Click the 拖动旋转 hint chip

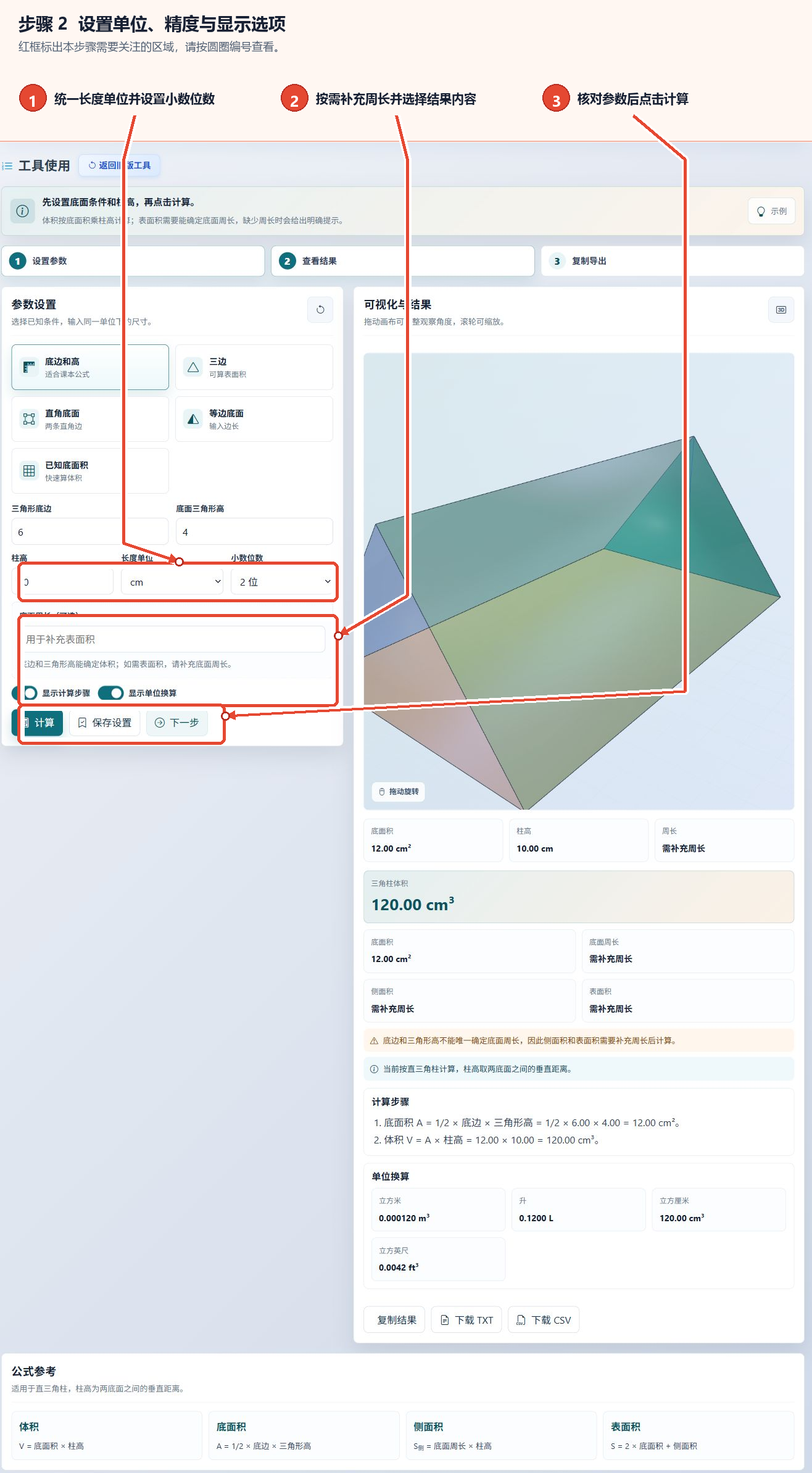pos(399,792)
